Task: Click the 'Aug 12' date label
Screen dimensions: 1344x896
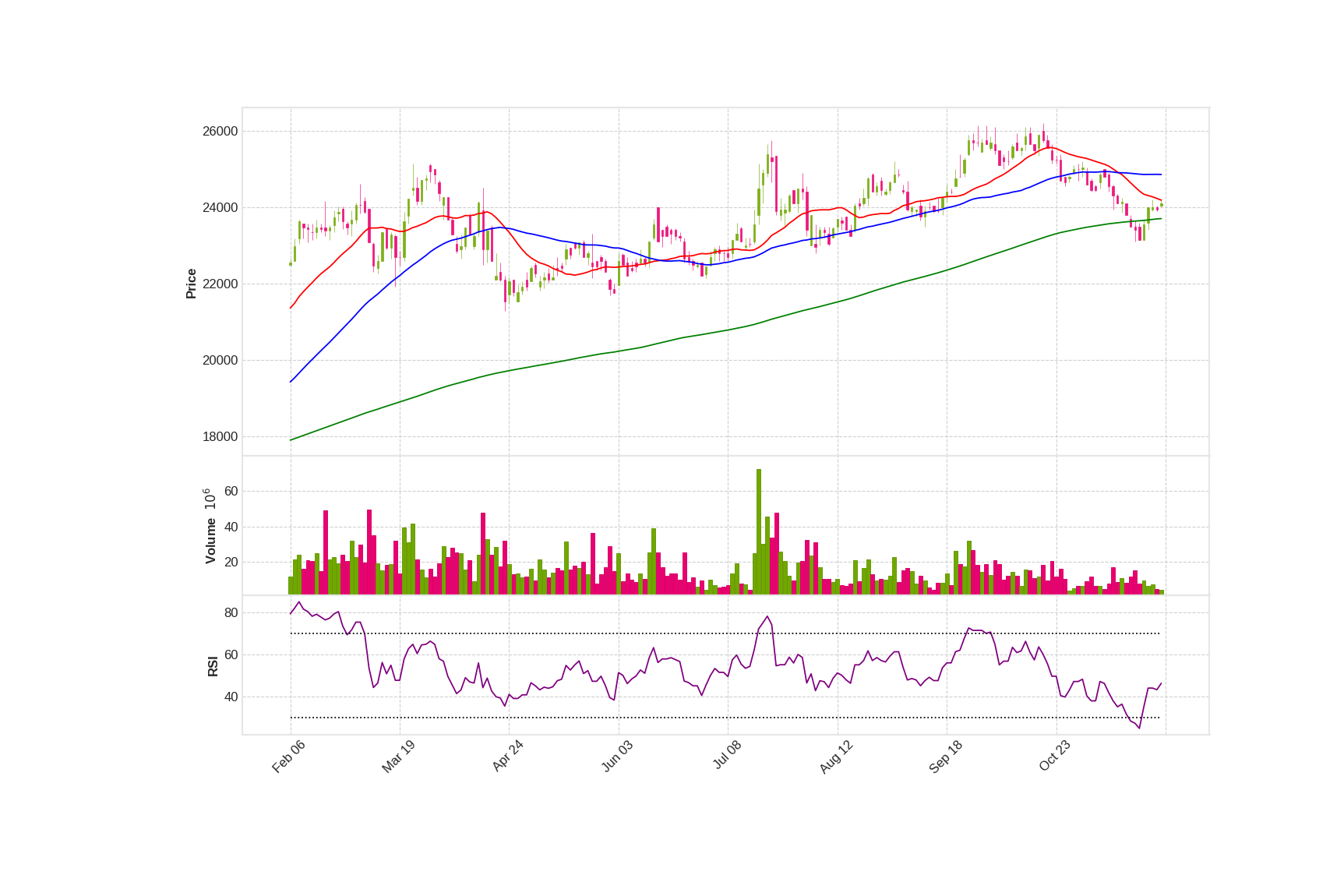Action: [x=836, y=757]
